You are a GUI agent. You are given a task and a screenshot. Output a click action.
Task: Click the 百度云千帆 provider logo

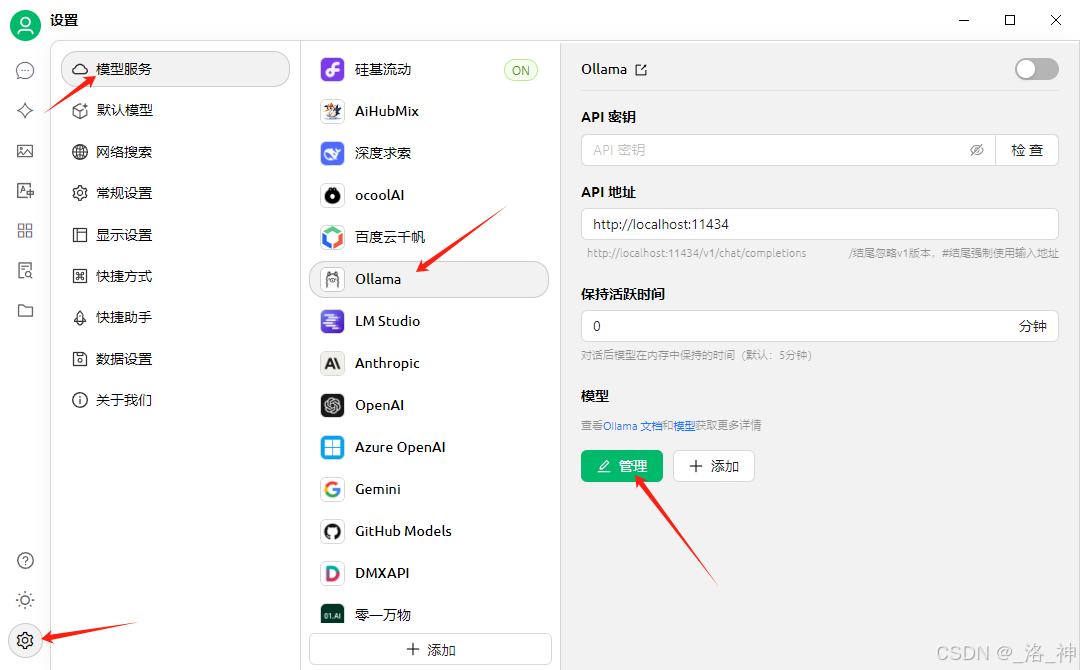(333, 238)
